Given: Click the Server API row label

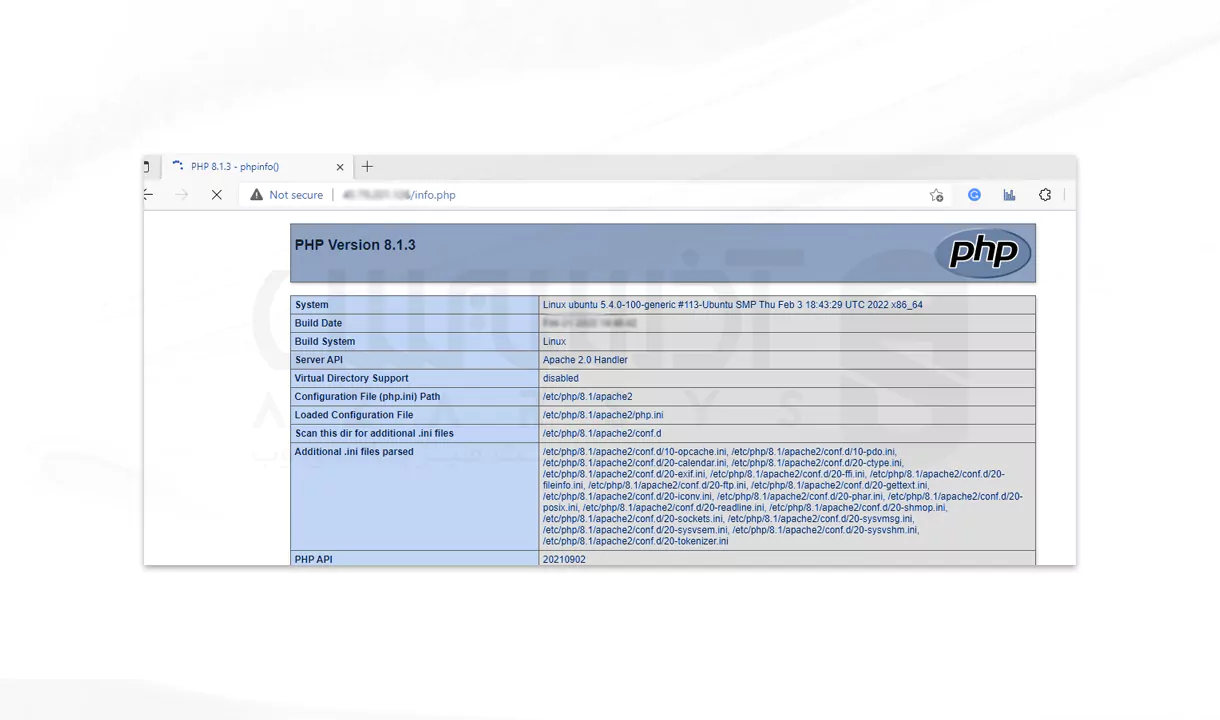Looking at the screenshot, I should coord(318,360).
